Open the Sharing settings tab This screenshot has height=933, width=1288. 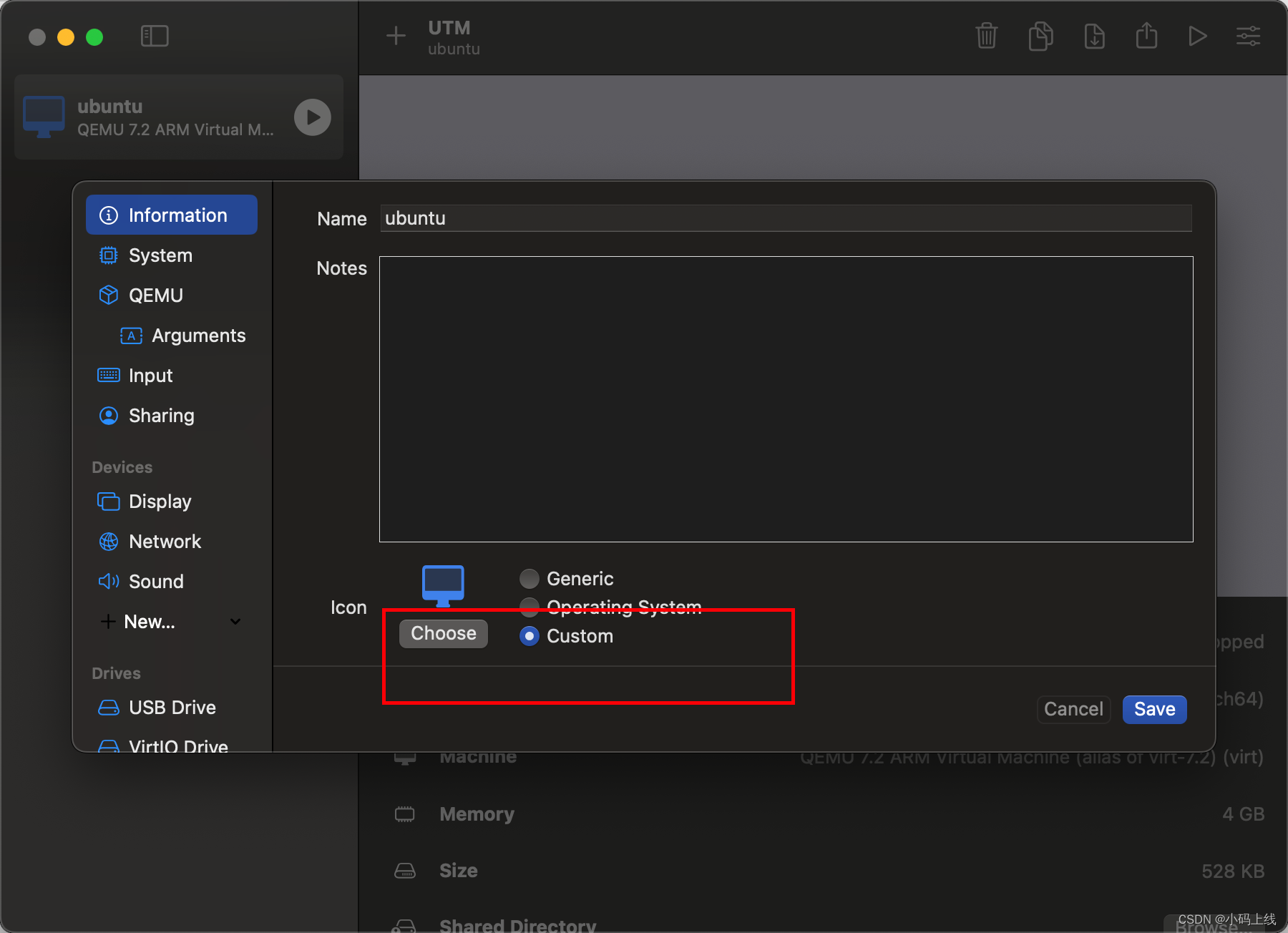[172, 416]
